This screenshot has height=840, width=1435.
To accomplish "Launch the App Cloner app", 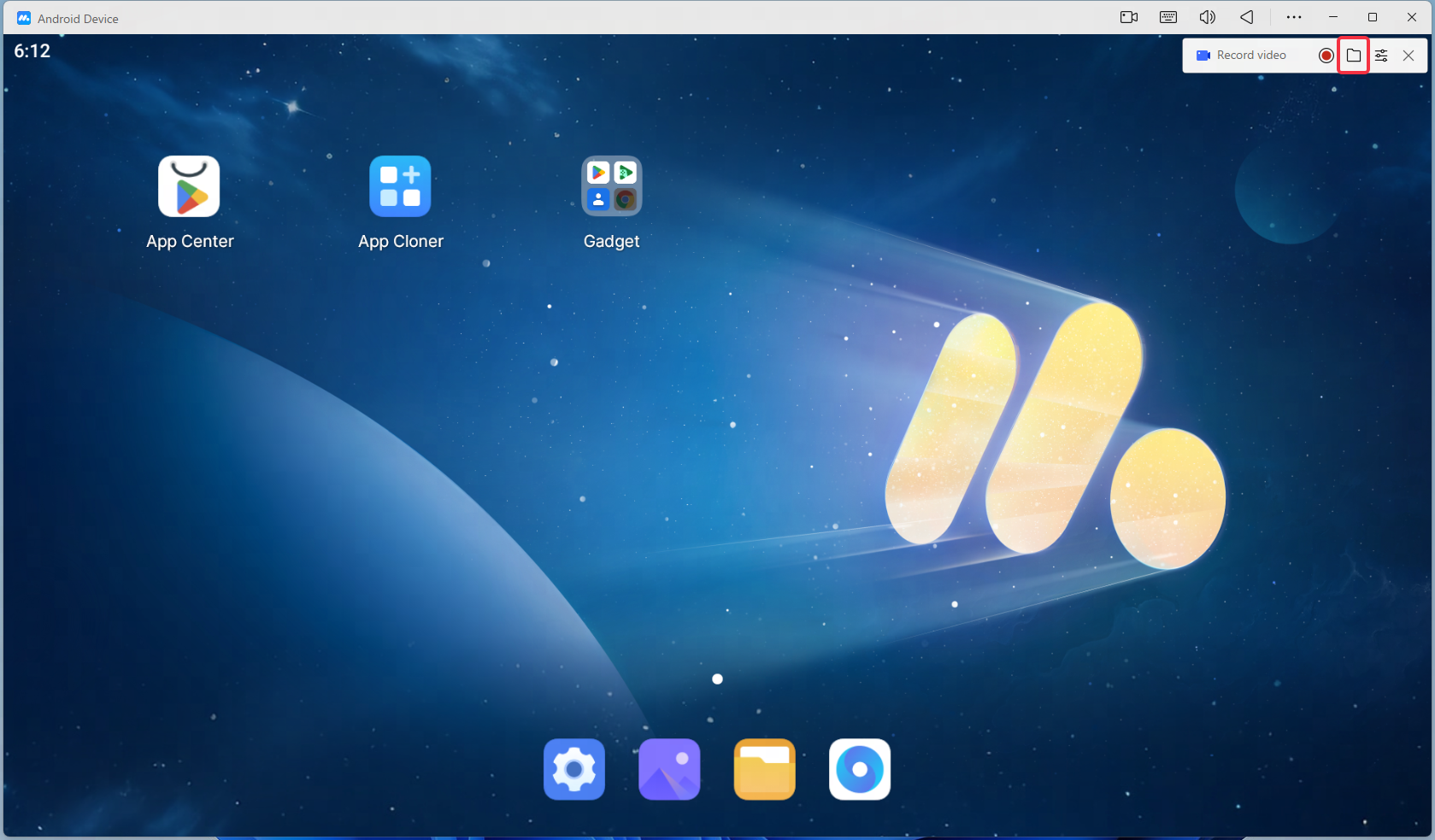I will pyautogui.click(x=400, y=186).
